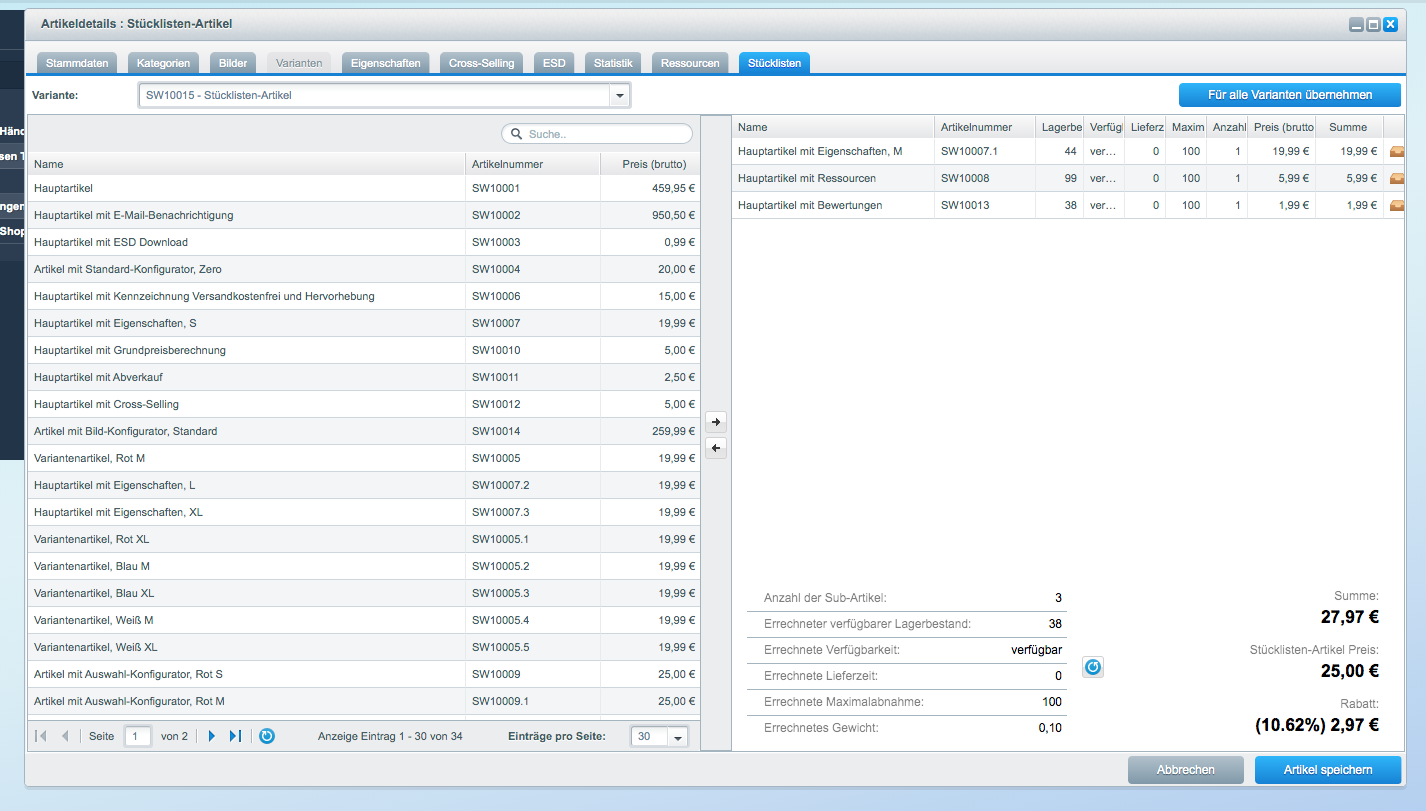The height and width of the screenshot is (811, 1426).
Task: Click the 459,95 € price cell
Action: coord(650,188)
